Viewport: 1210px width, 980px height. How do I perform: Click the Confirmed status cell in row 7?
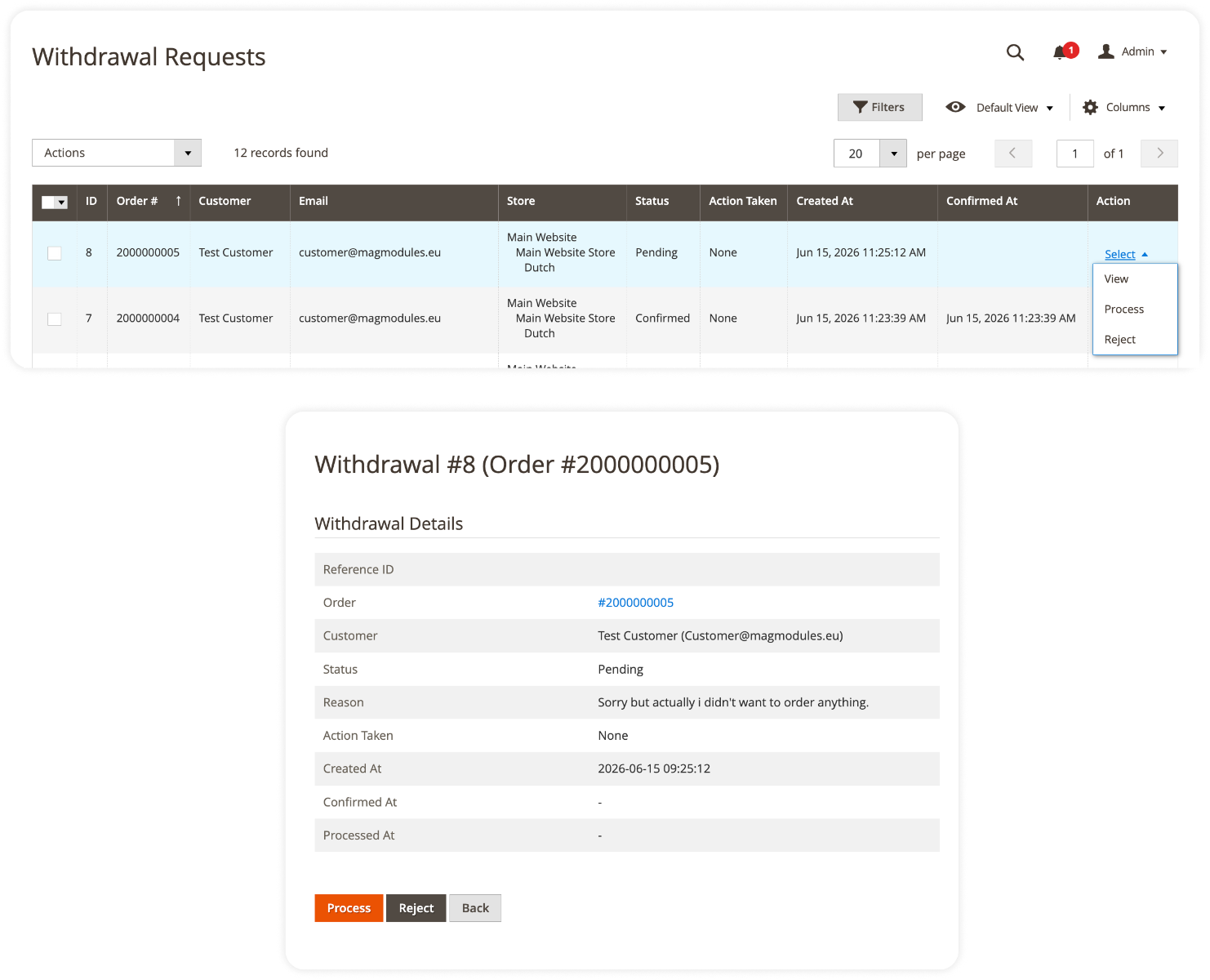(x=662, y=318)
